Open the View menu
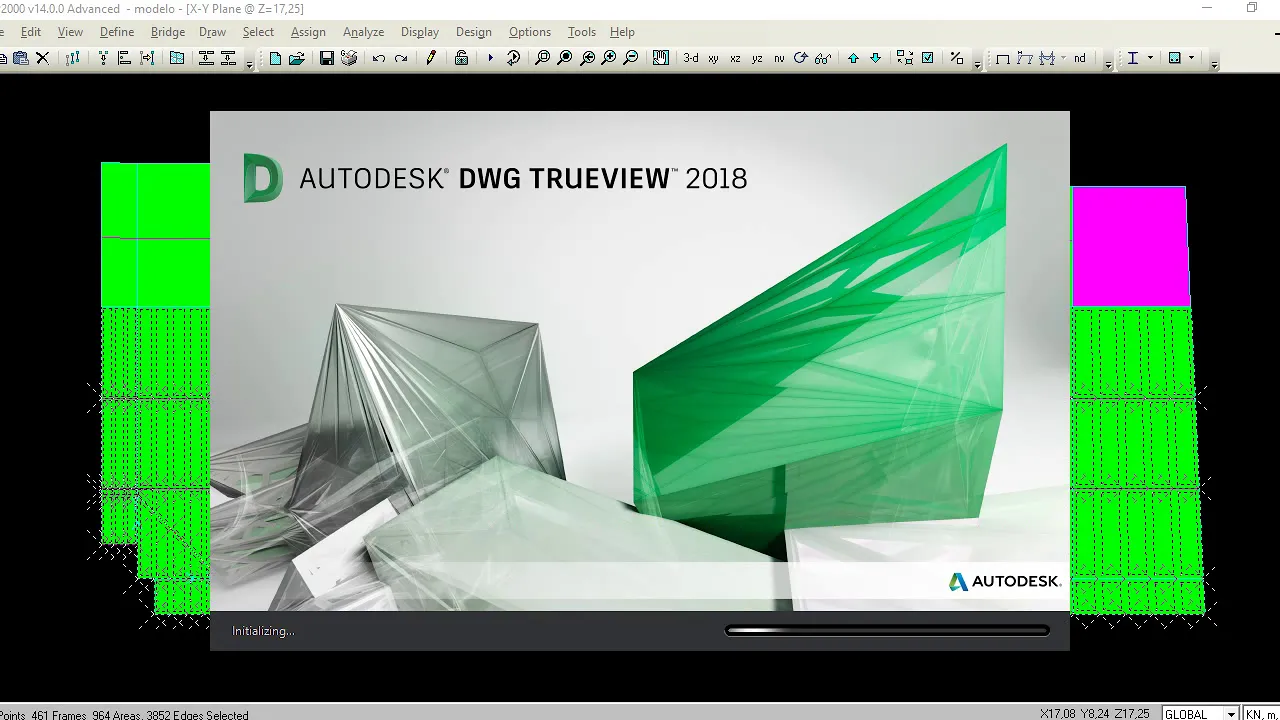 pos(70,32)
